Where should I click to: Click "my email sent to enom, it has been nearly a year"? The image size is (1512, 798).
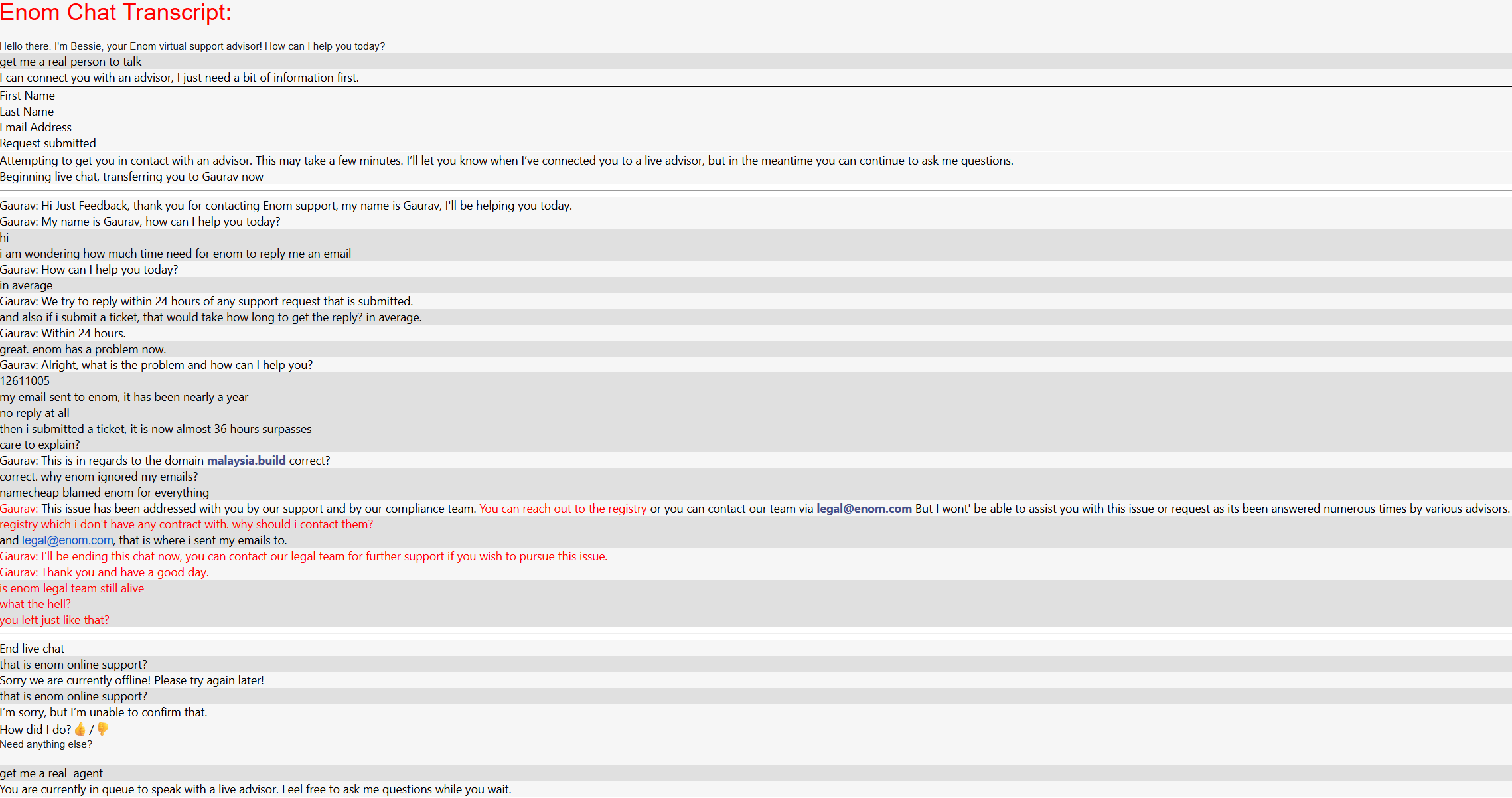124,397
